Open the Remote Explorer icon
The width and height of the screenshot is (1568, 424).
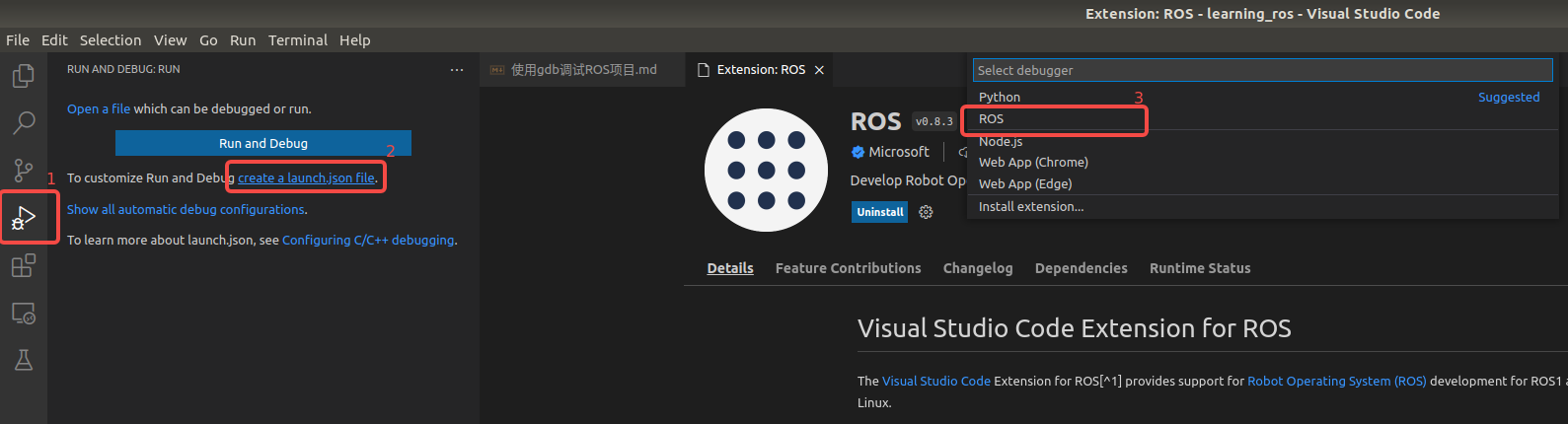(x=23, y=314)
